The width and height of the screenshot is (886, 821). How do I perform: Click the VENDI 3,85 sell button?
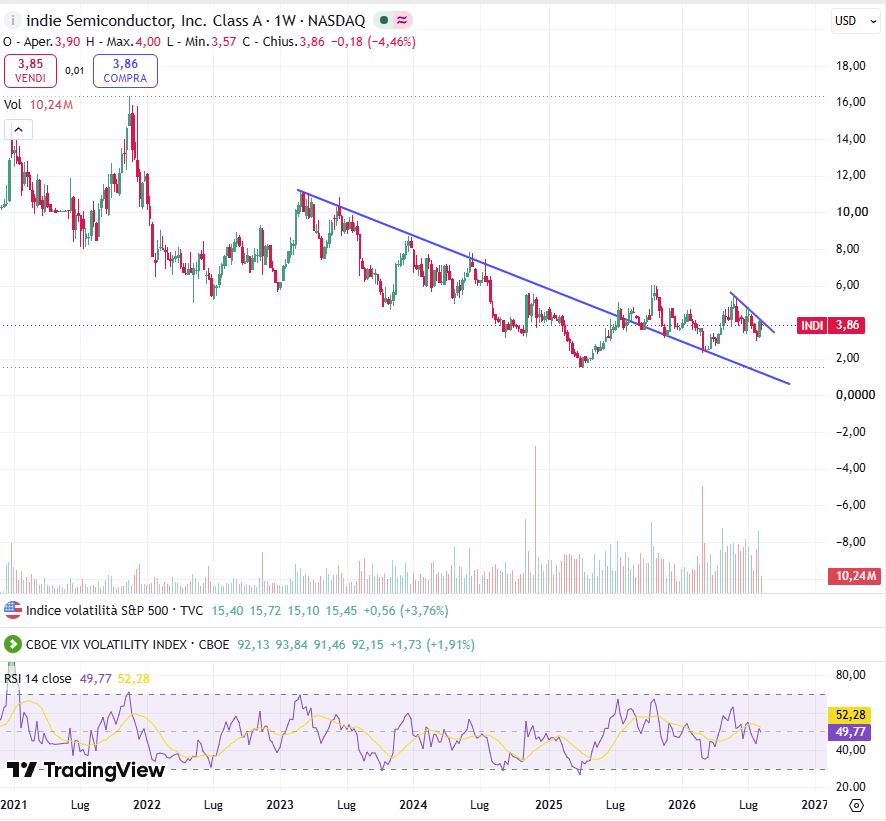[31, 71]
